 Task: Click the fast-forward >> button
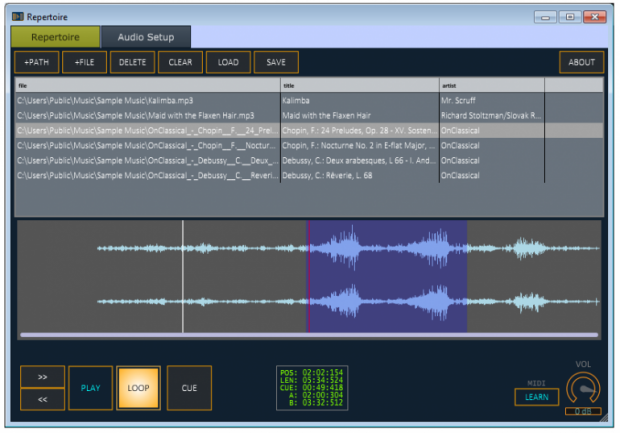pyautogui.click(x=43, y=377)
